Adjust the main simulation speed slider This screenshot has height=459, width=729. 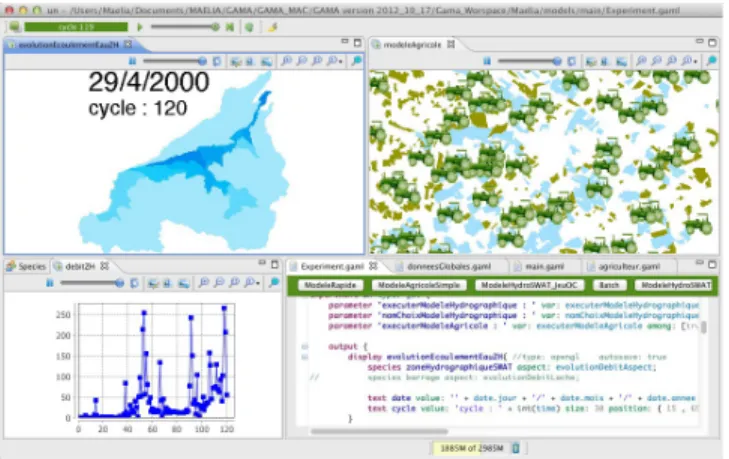tap(185, 27)
